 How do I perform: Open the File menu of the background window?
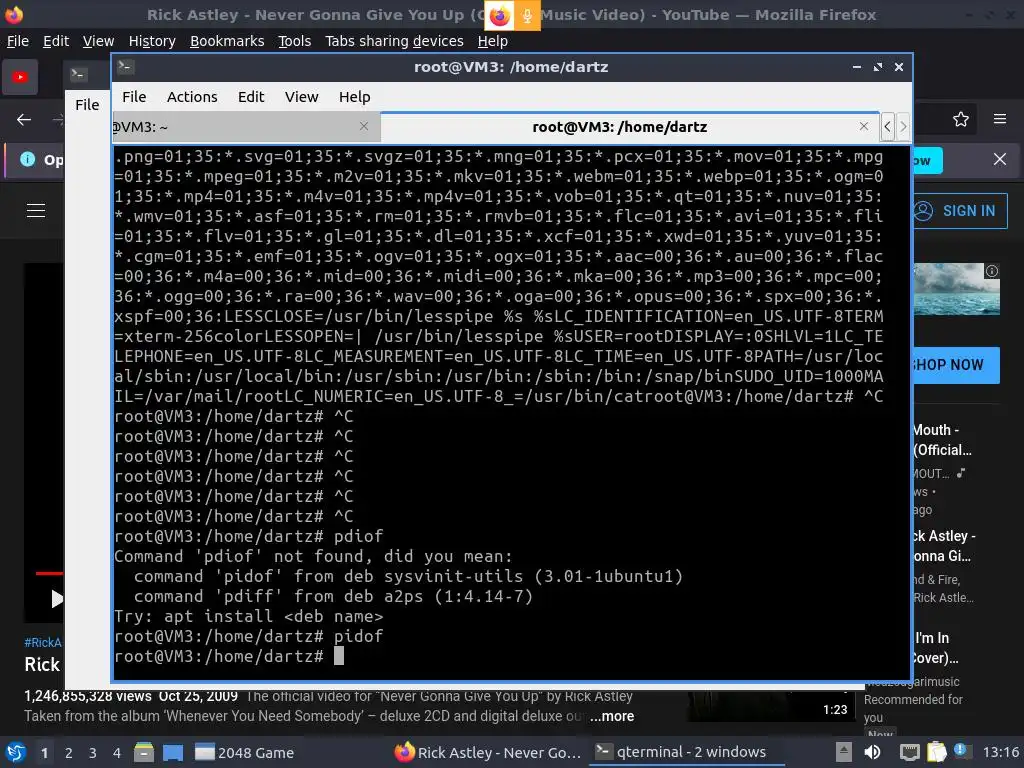pos(87,104)
